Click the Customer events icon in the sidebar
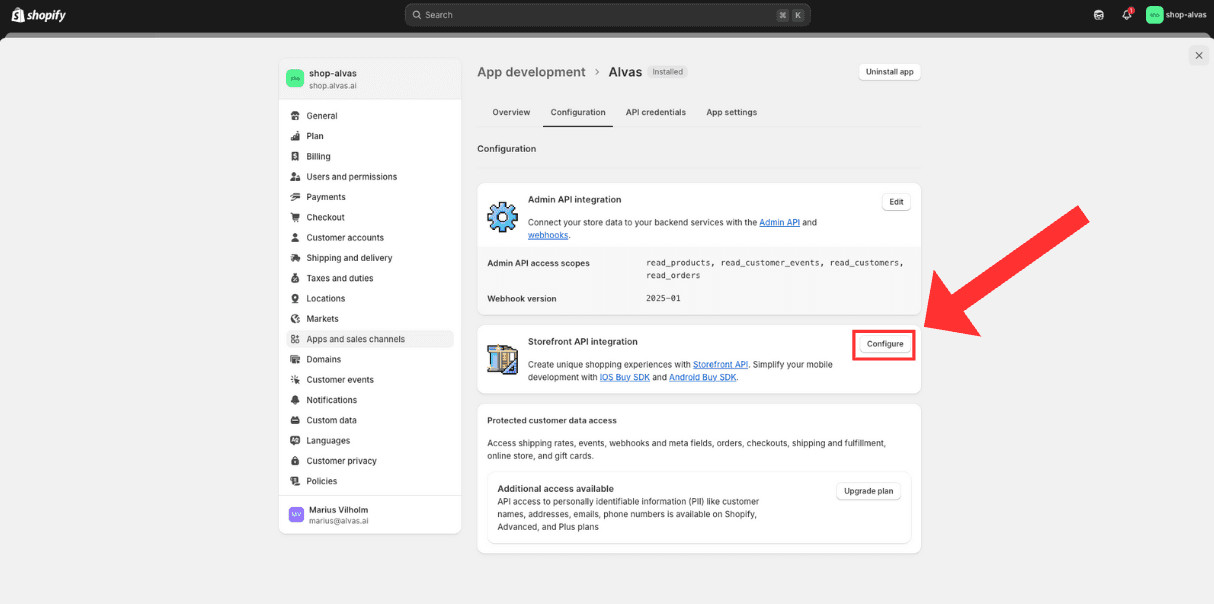1214x604 pixels. click(295, 380)
